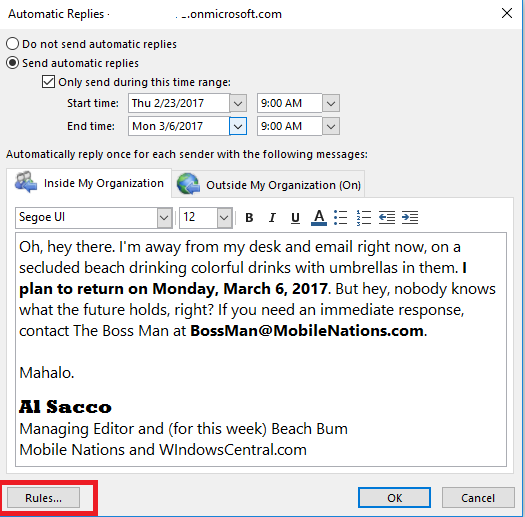This screenshot has width=525, height=517.
Task: Click the Thu 2/23/2017 start date field
Action: click(x=179, y=103)
